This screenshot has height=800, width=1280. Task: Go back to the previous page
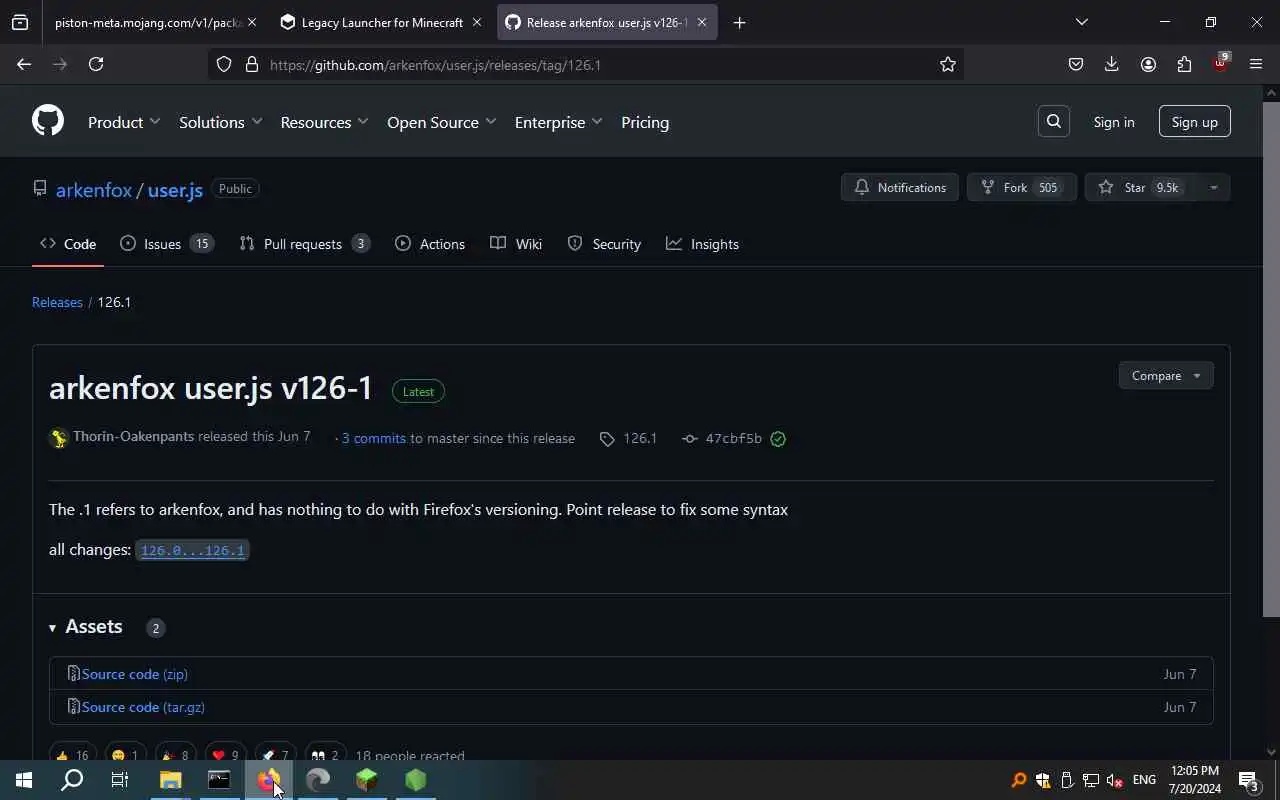(x=24, y=64)
